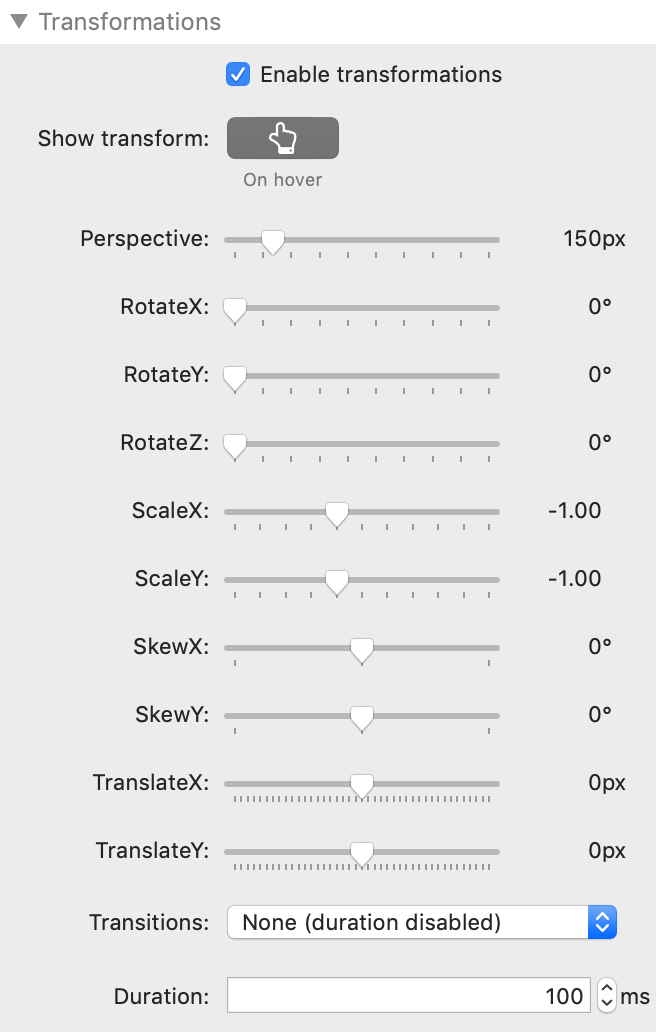Viewport: 656px width, 1032px height.
Task: Click the right end of Perspective track
Action: [x=494, y=240]
